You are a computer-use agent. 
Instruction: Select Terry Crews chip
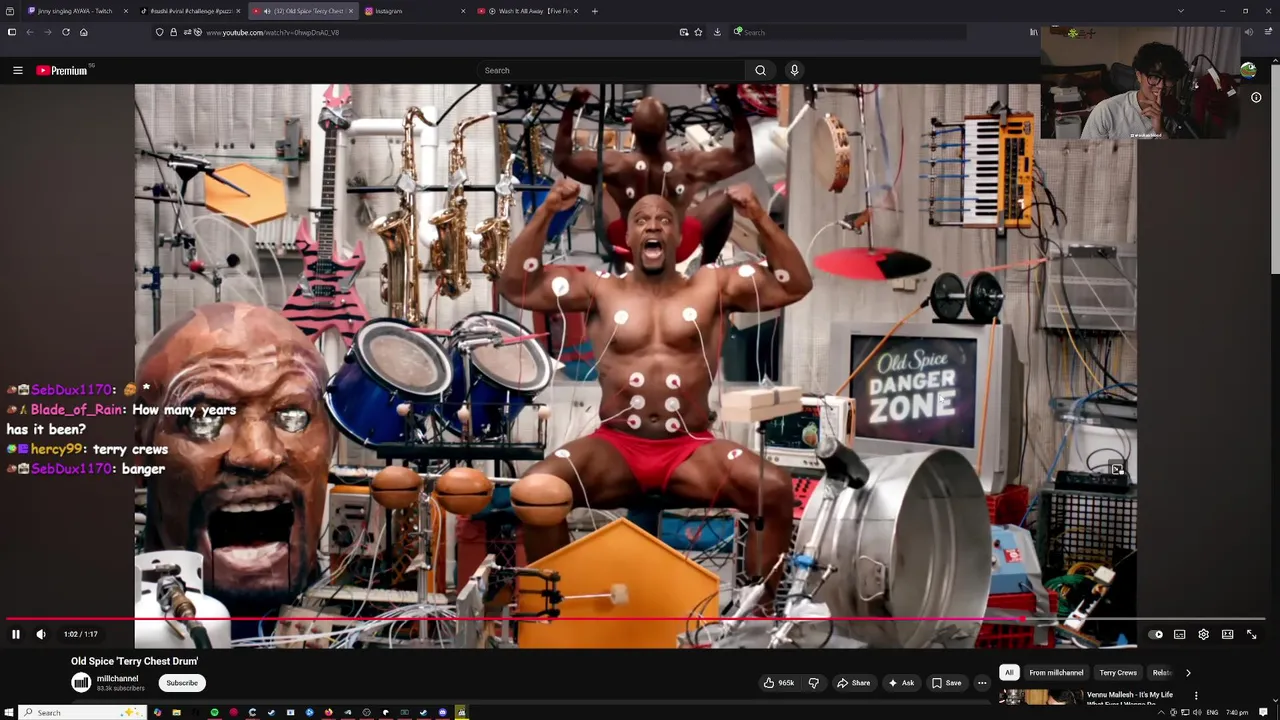(x=1118, y=673)
